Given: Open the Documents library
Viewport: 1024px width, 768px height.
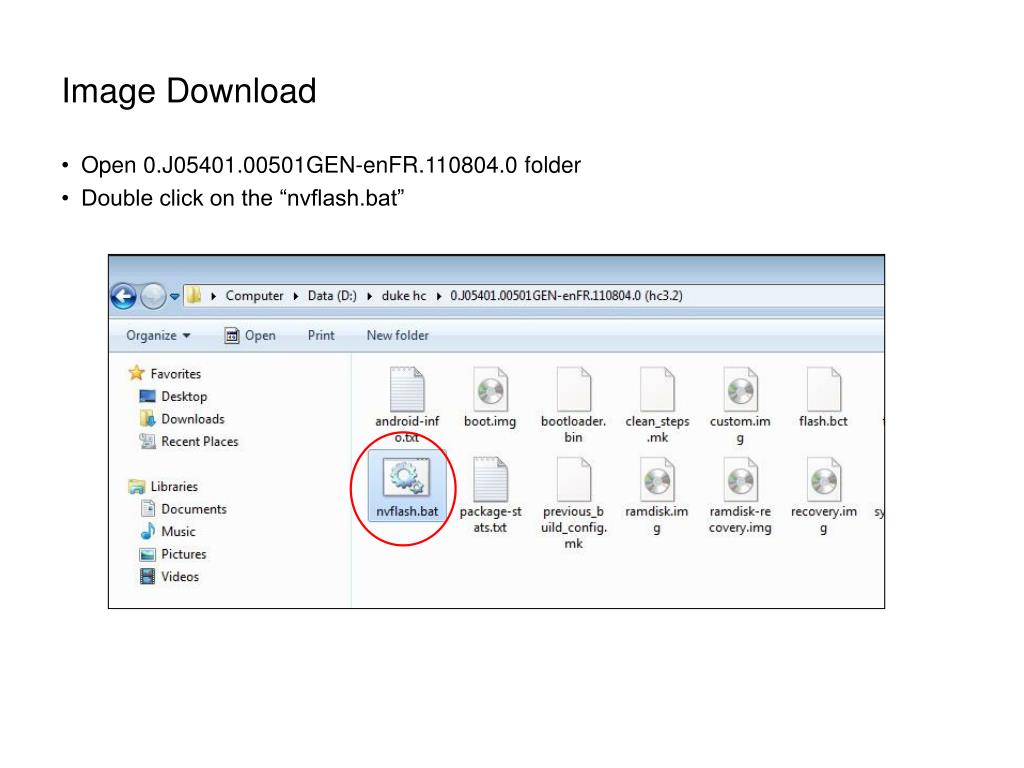Looking at the screenshot, I should (194, 509).
